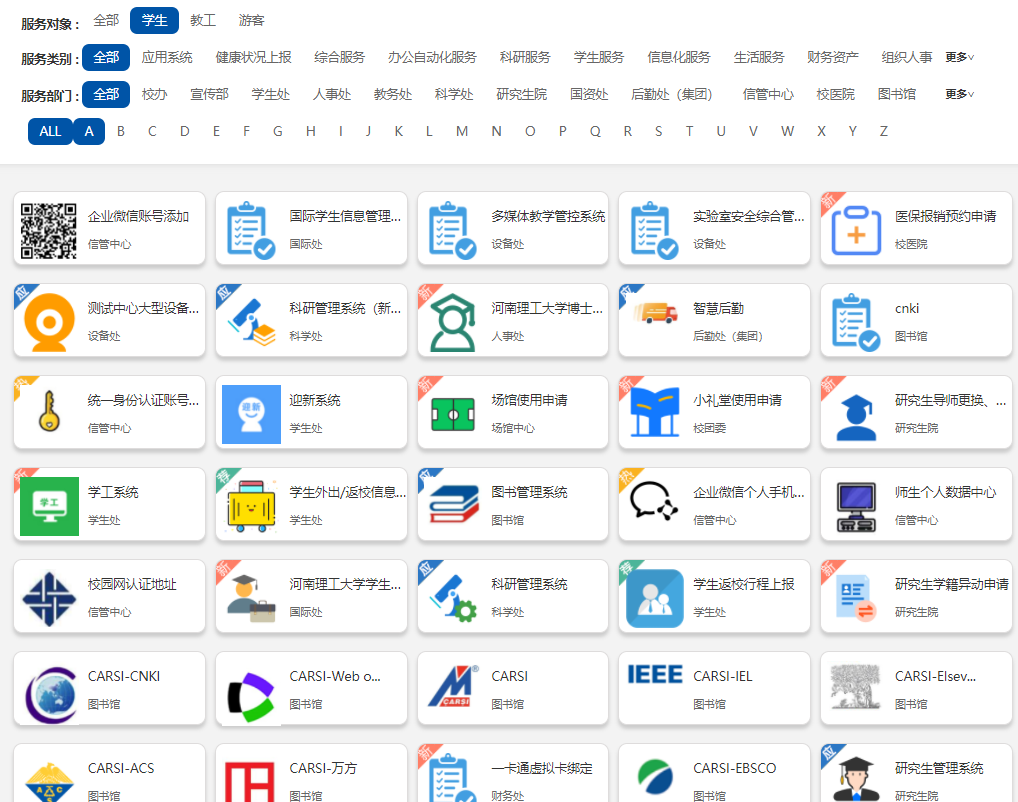Open the 研究生管理系统 service card
Image resolution: width=1018 pixels, height=802 pixels.
[x=916, y=773]
